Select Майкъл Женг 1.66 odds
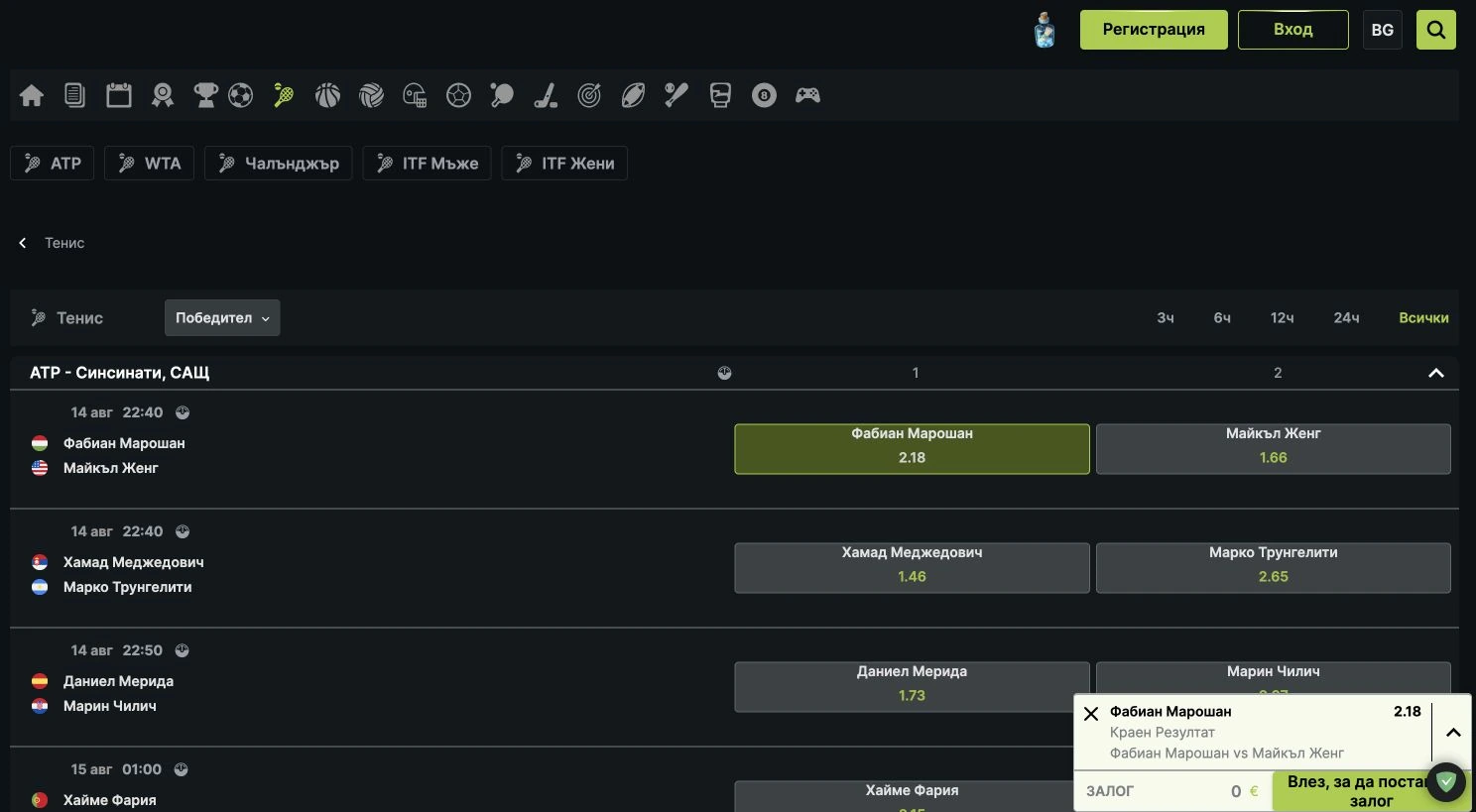Screen dimensions: 1476x812 point(1273,449)
